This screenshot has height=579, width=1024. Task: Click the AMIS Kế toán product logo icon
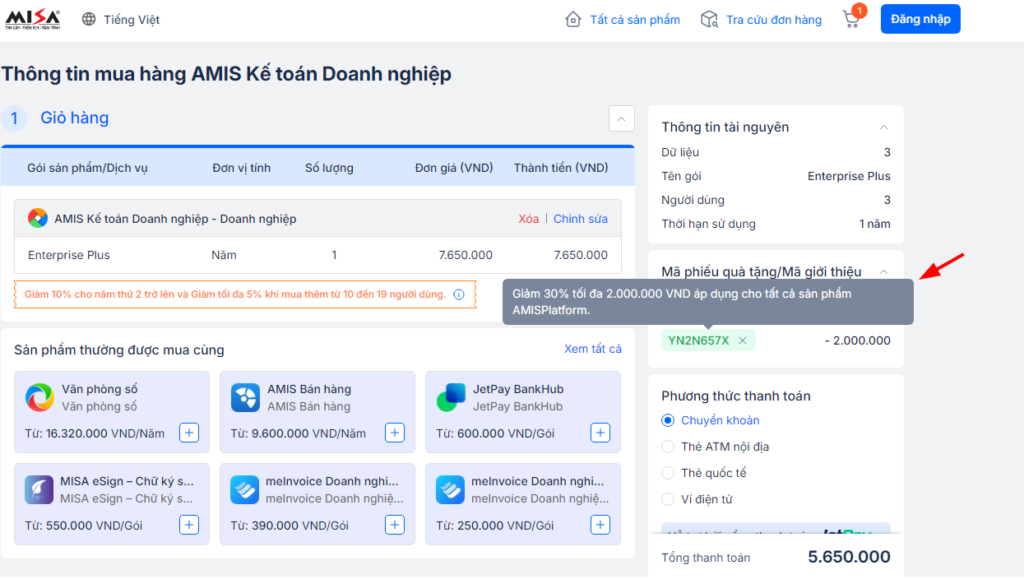click(x=38, y=218)
